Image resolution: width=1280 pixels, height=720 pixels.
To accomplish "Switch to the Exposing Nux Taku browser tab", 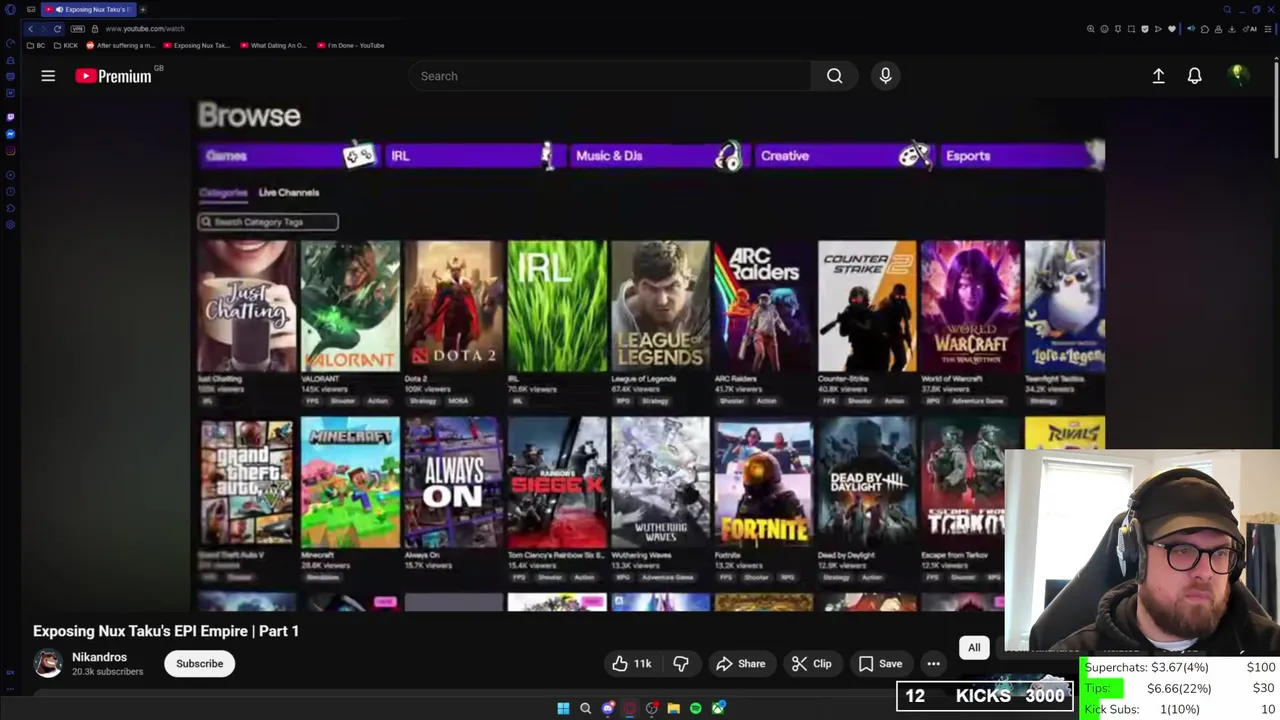I will [88, 9].
